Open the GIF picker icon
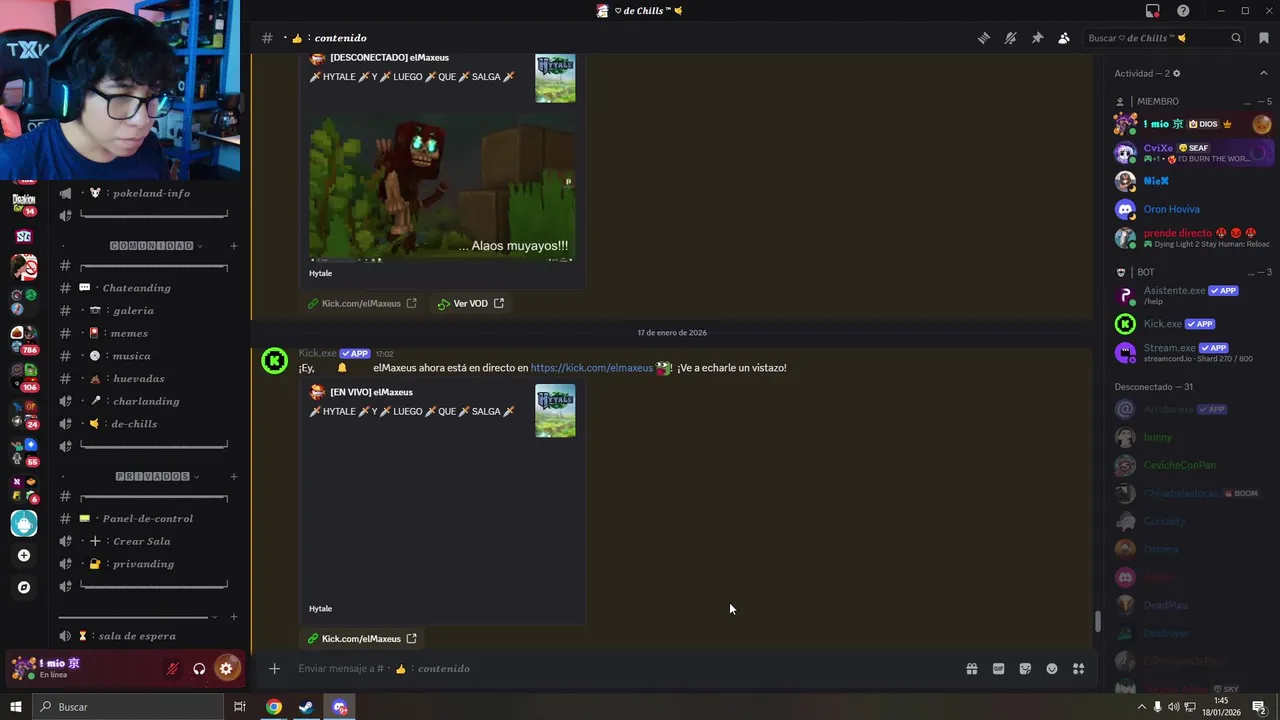This screenshot has width=1280, height=720. click(x=998, y=669)
